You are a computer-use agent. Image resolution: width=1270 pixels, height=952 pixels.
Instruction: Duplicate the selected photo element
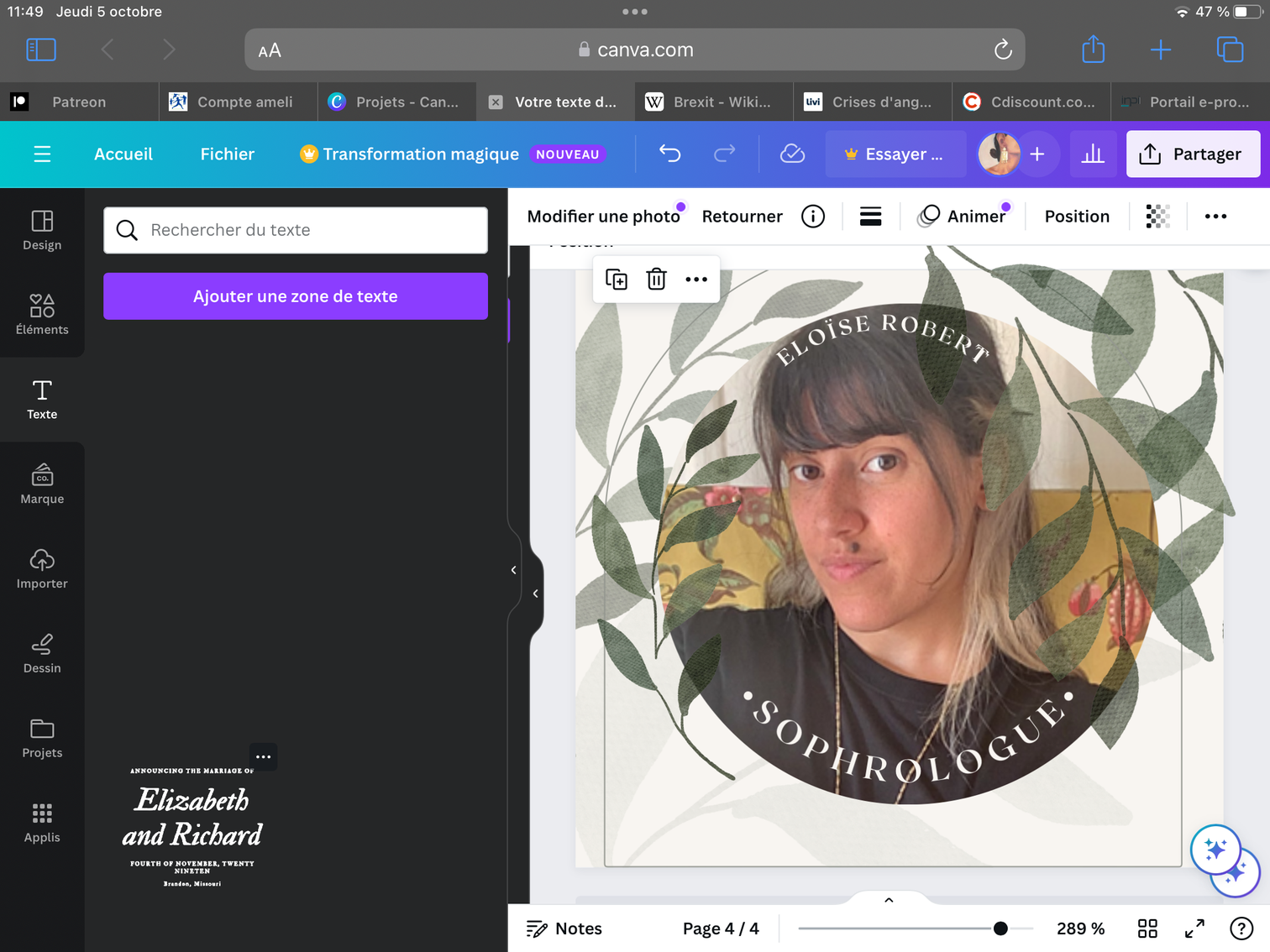click(617, 280)
